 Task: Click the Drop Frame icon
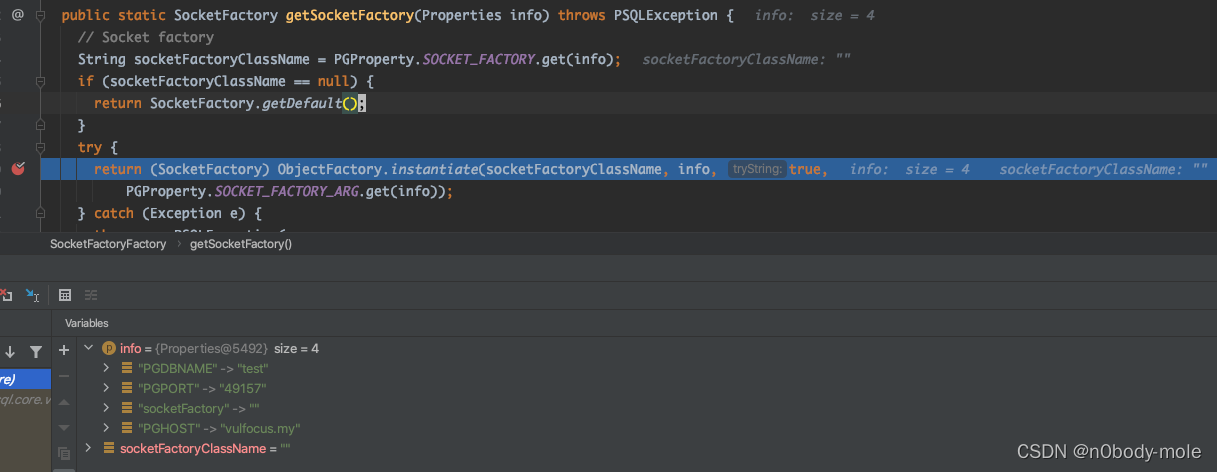pyautogui.click(x=5, y=295)
